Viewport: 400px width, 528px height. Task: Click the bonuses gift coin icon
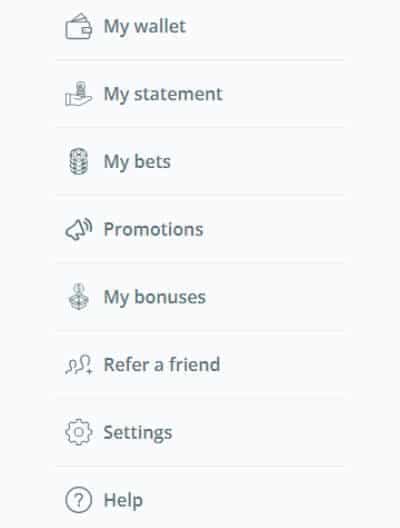[x=78, y=297]
